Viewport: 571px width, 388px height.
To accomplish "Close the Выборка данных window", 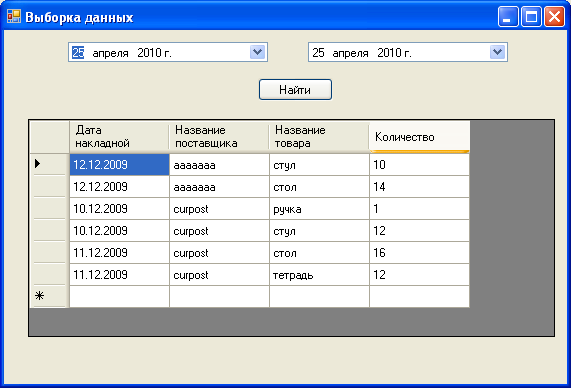I will [554, 17].
